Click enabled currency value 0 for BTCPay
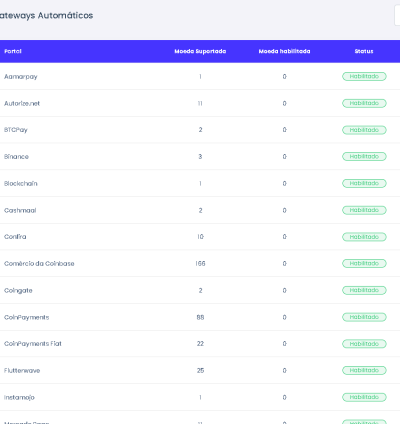Viewport: 400px width, 424px height. [284, 130]
